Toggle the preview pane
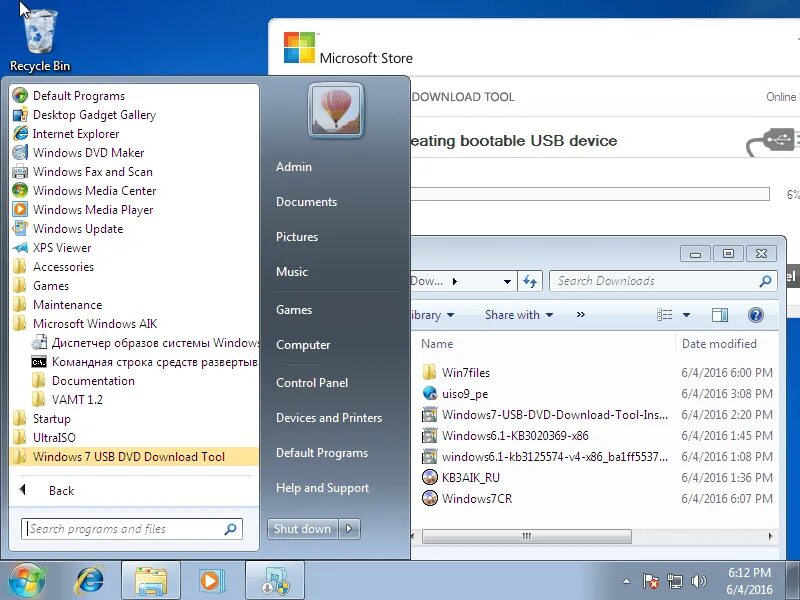Viewport: 800px width, 600px height. 720,315
